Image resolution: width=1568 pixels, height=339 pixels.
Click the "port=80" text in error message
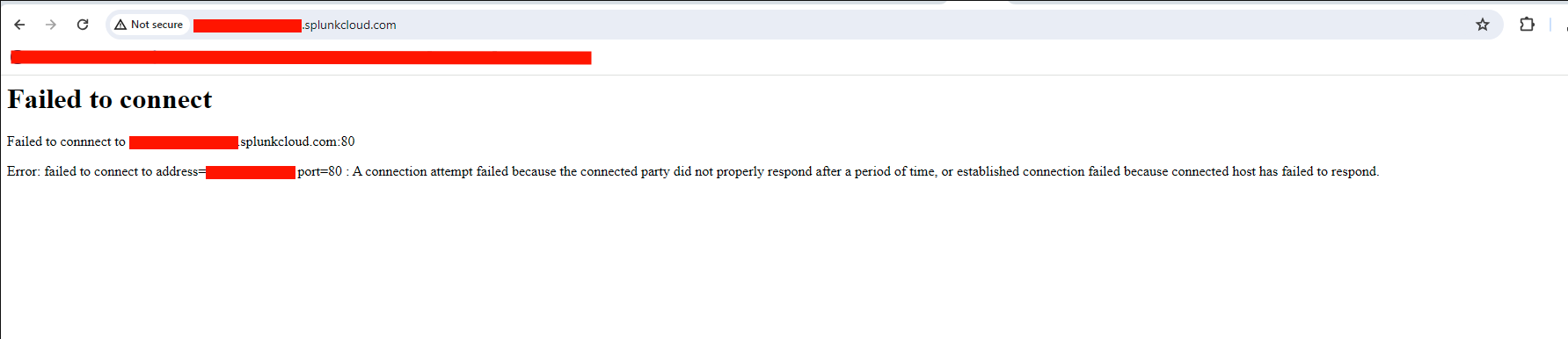point(319,171)
